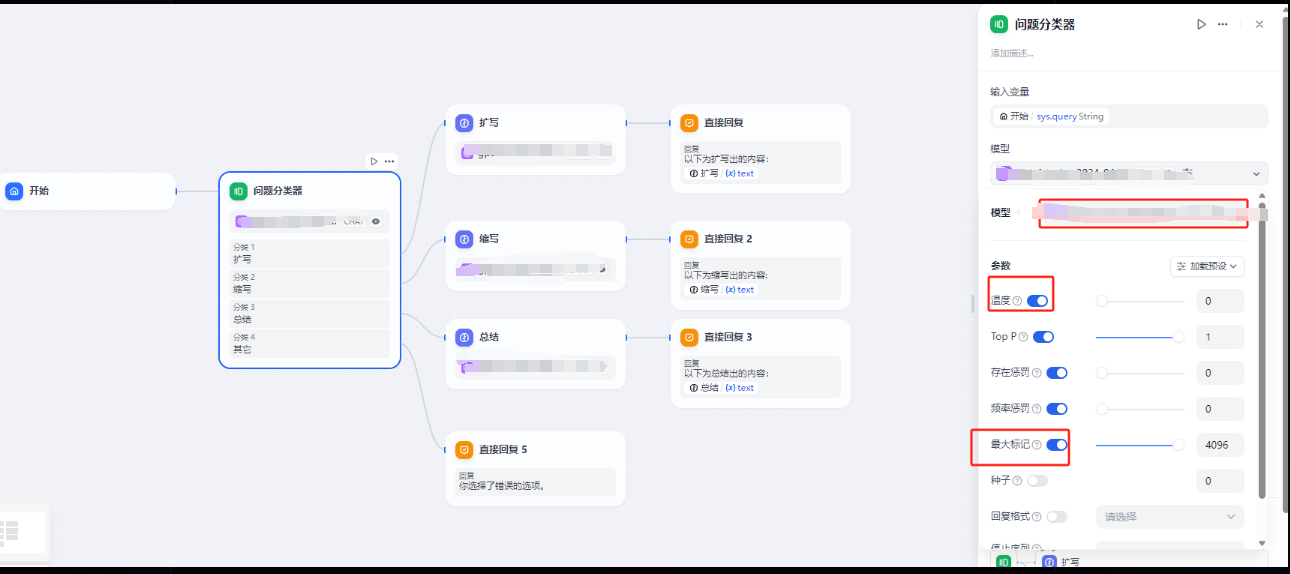The image size is (1290, 574).
Task: Click the 最大标记 slider handle
Action: coord(1179,445)
